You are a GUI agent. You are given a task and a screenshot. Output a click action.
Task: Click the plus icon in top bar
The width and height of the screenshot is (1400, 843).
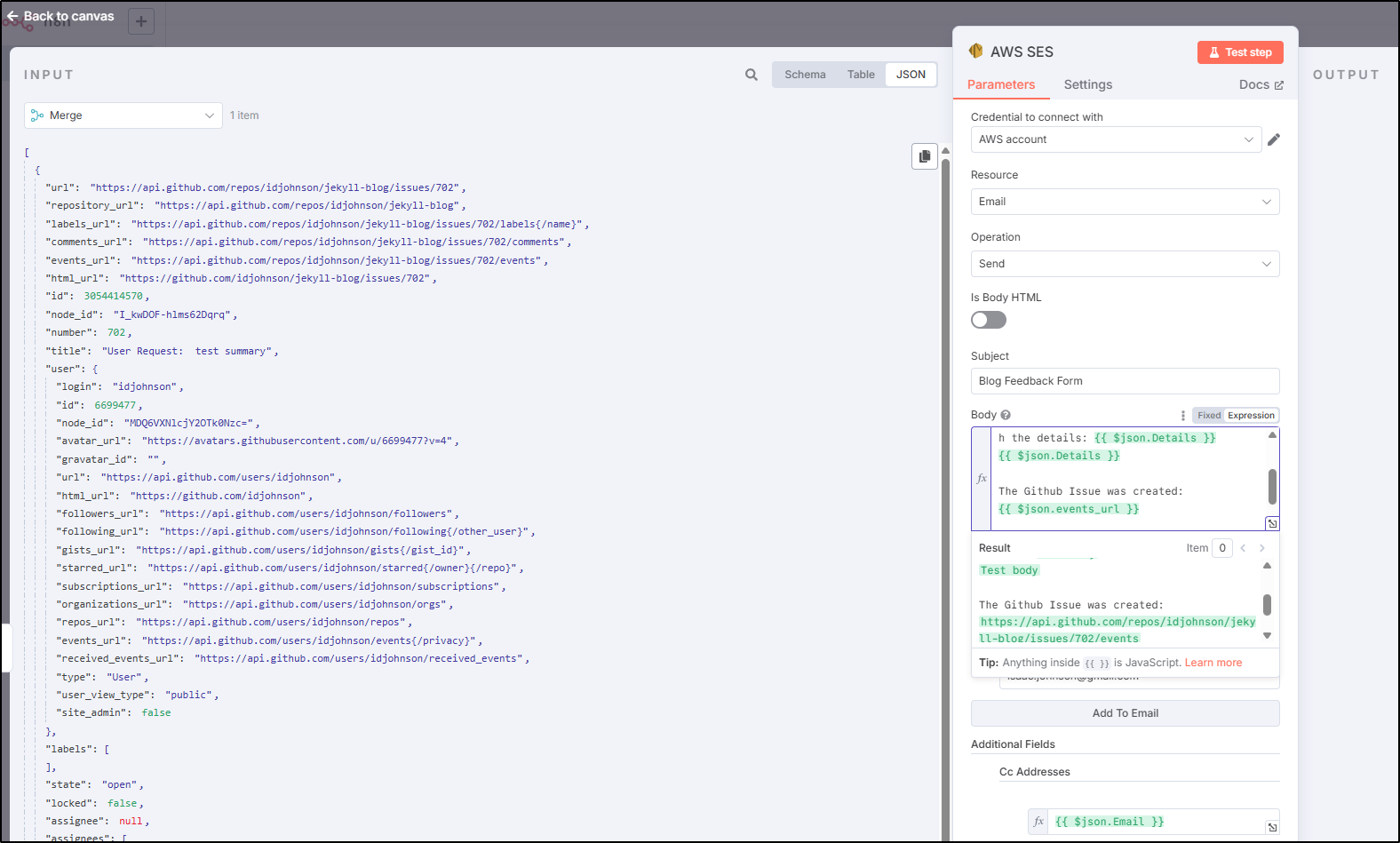click(141, 21)
